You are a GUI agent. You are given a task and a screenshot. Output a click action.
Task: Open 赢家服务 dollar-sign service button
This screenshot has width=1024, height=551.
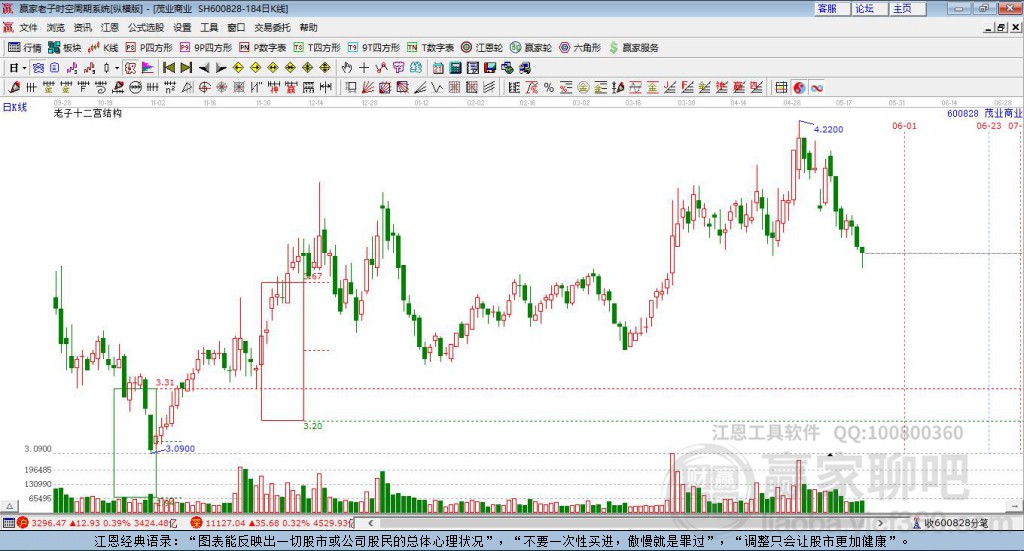[633, 48]
